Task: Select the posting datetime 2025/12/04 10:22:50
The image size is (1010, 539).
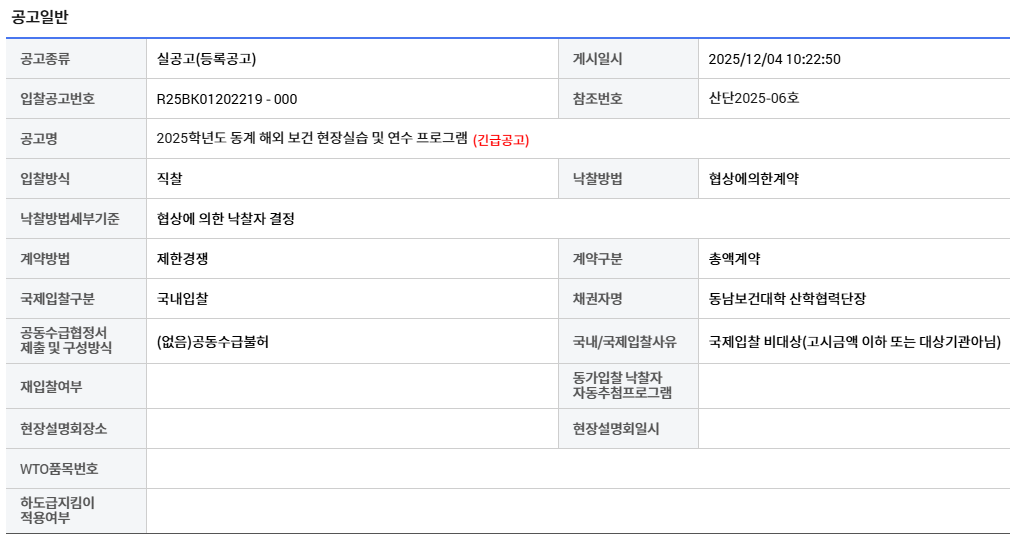Action: pyautogui.click(x=774, y=59)
